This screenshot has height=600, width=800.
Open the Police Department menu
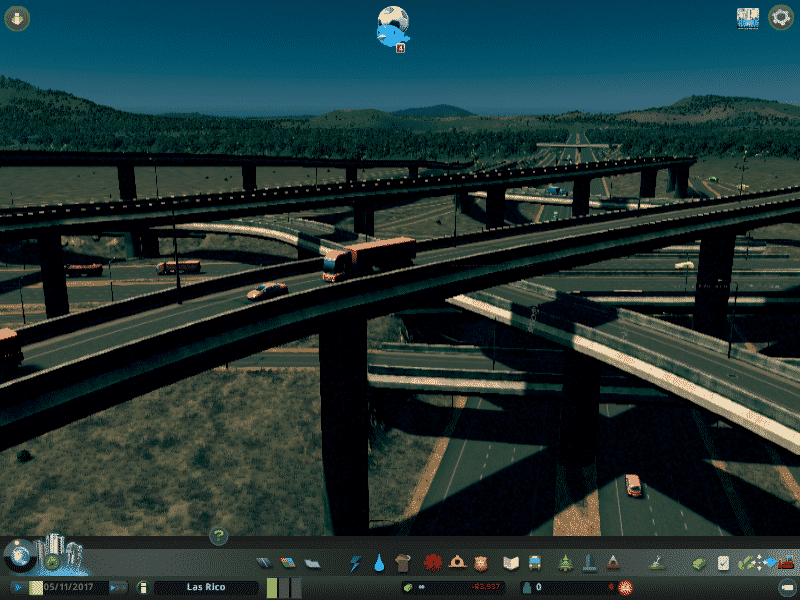coord(482,563)
